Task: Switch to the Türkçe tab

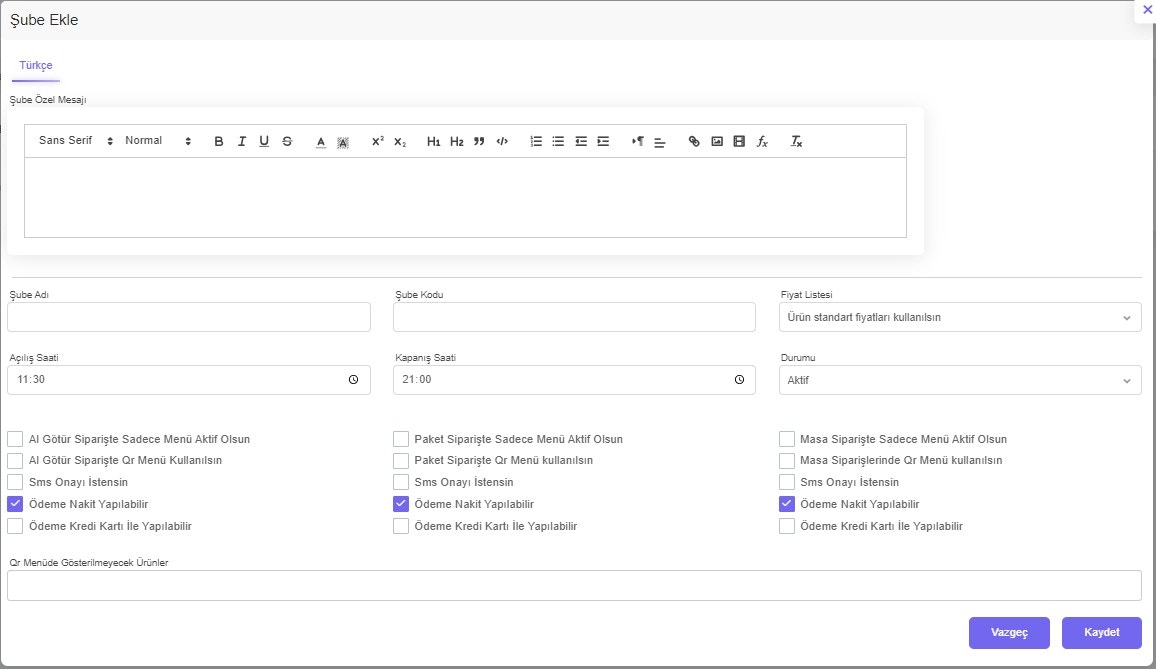Action: pyautogui.click(x=36, y=65)
